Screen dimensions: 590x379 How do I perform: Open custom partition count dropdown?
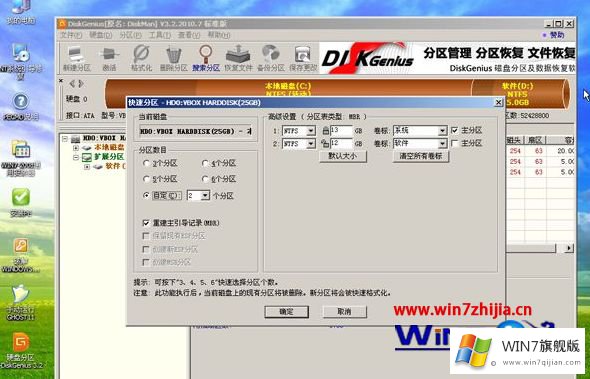pyautogui.click(x=205, y=195)
